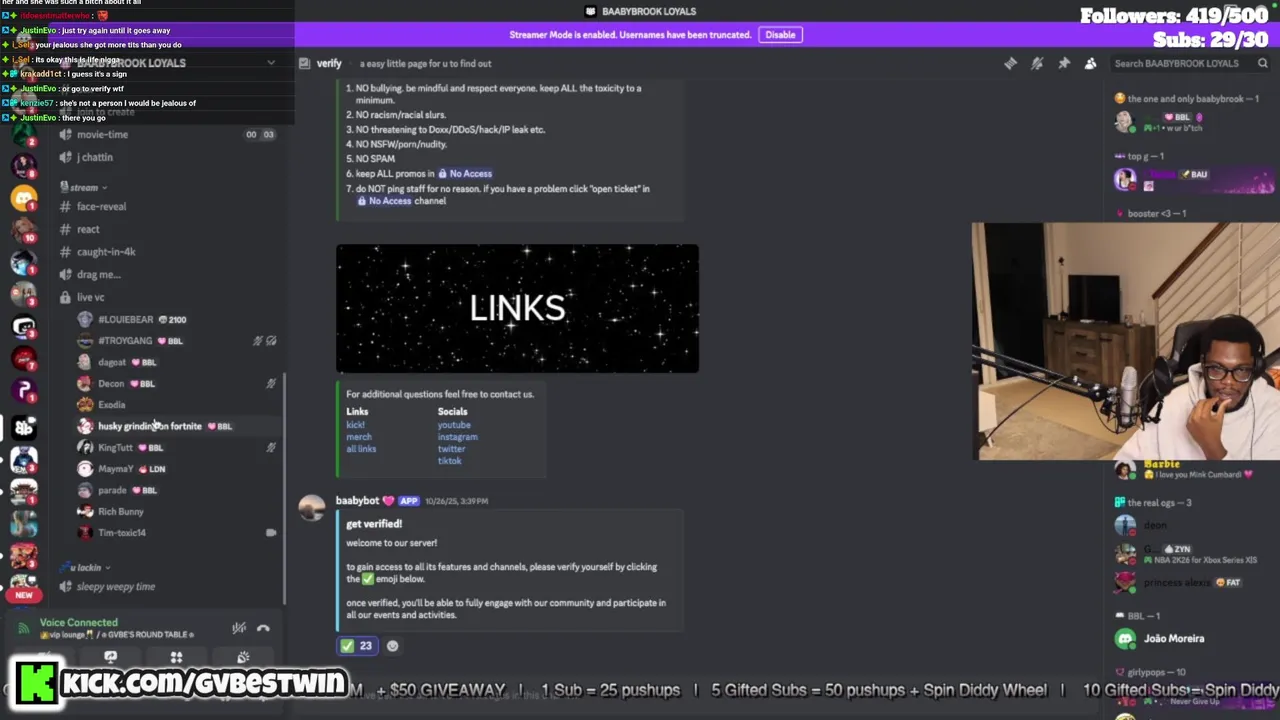The image size is (1280, 720).
Task: Open the bb server icon in sidebar
Action: [24, 426]
